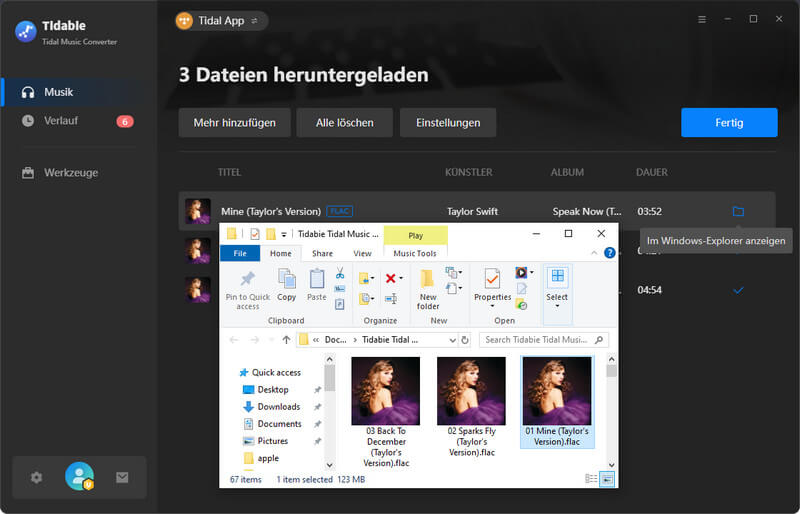This screenshot has height=514, width=800.
Task: Open Einstellungen from the toolbar buttons
Action: [448, 123]
